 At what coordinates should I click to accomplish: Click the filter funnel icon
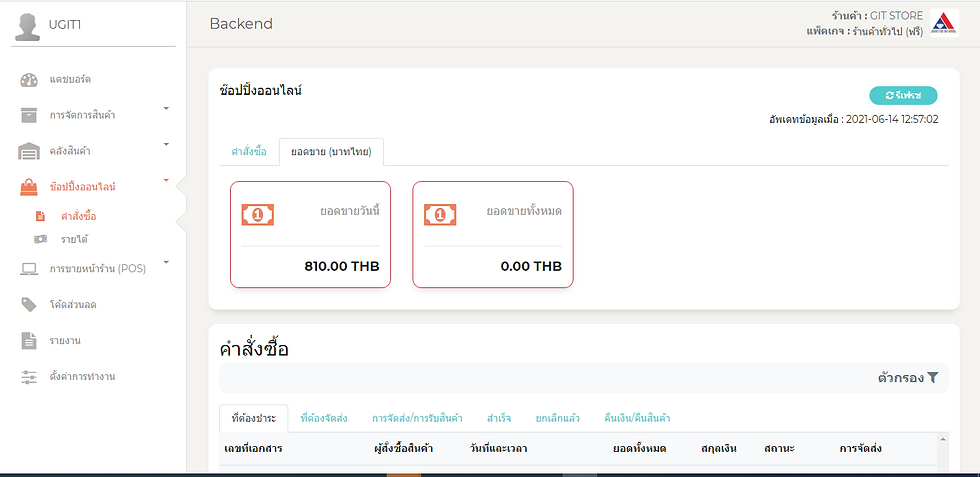click(932, 378)
